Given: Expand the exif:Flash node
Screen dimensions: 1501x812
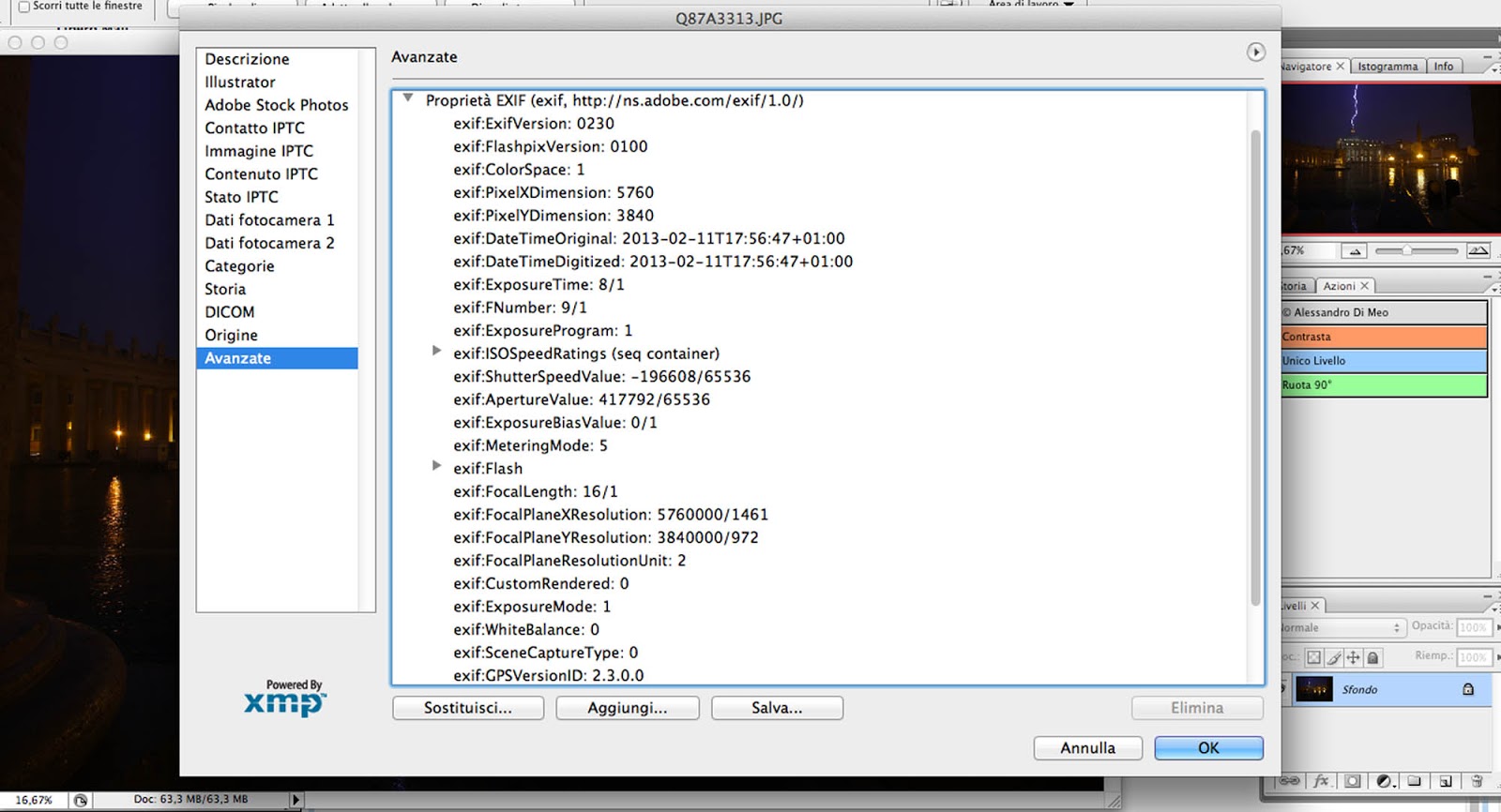Looking at the screenshot, I should 436,465.
